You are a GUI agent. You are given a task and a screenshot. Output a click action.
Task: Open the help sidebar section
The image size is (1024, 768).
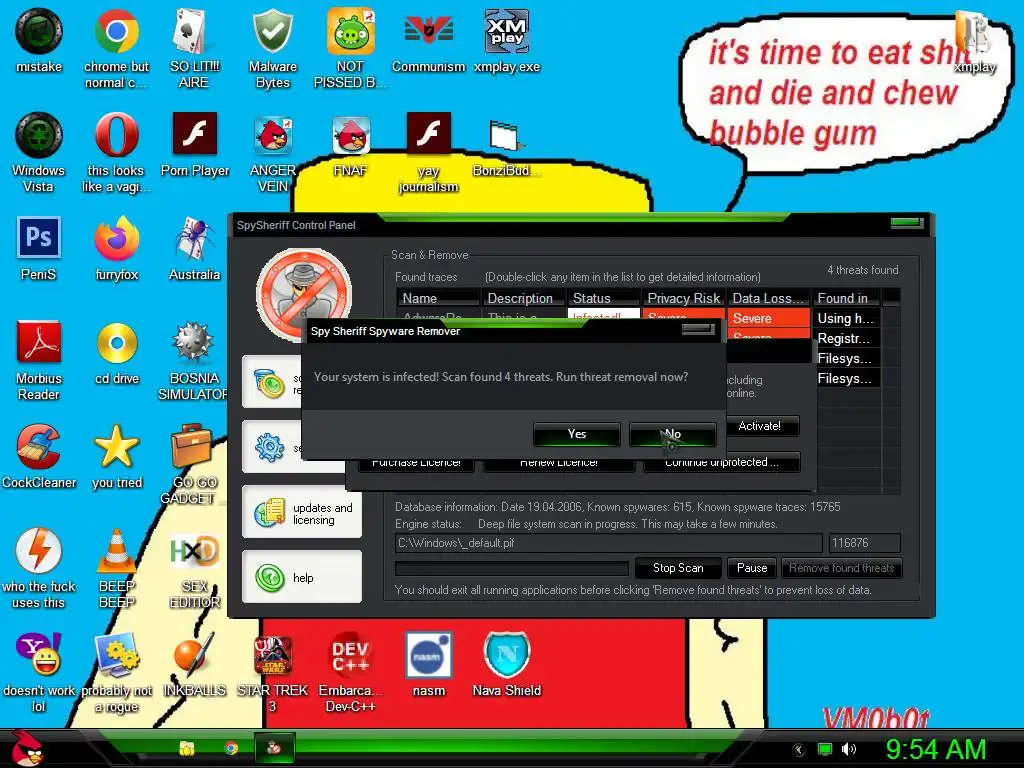pos(302,577)
